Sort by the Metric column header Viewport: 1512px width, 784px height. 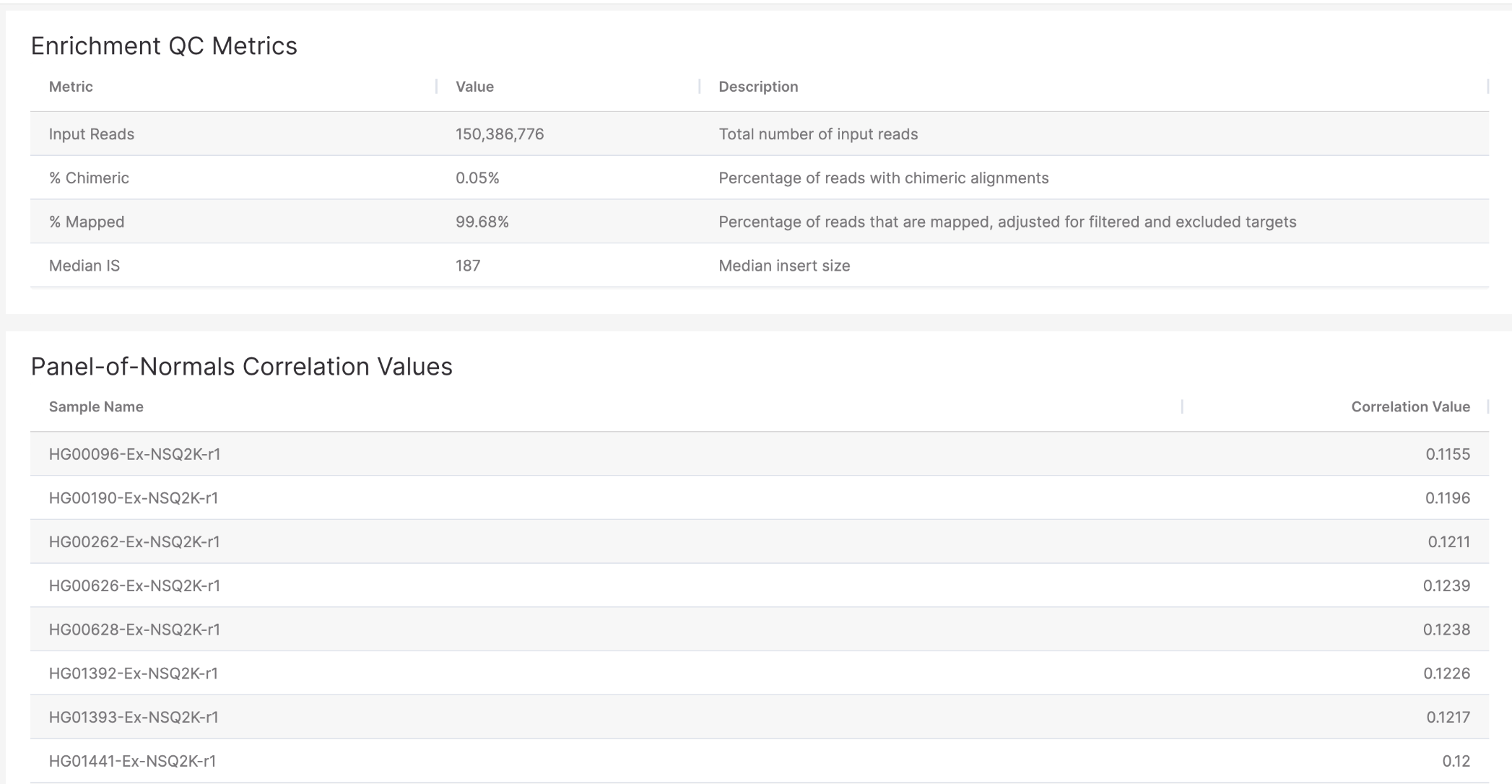71,87
